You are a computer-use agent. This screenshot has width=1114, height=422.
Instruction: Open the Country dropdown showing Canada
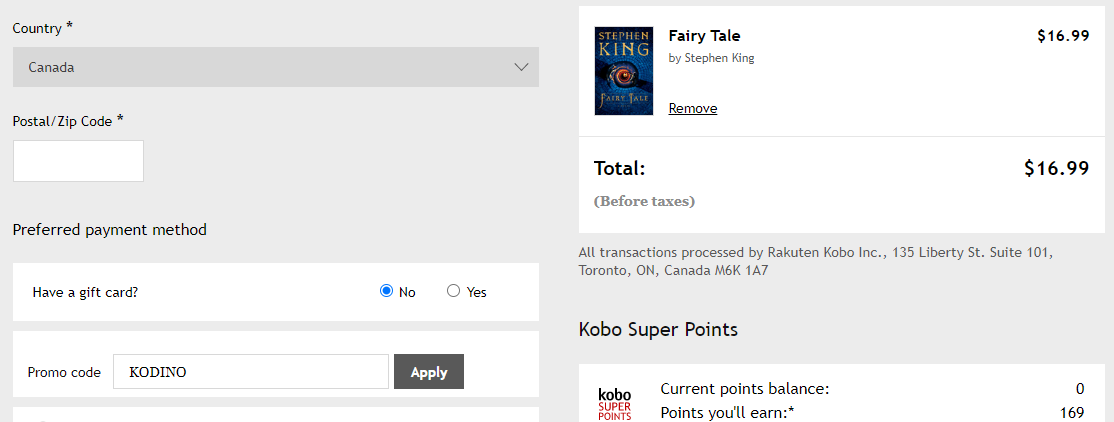[276, 67]
